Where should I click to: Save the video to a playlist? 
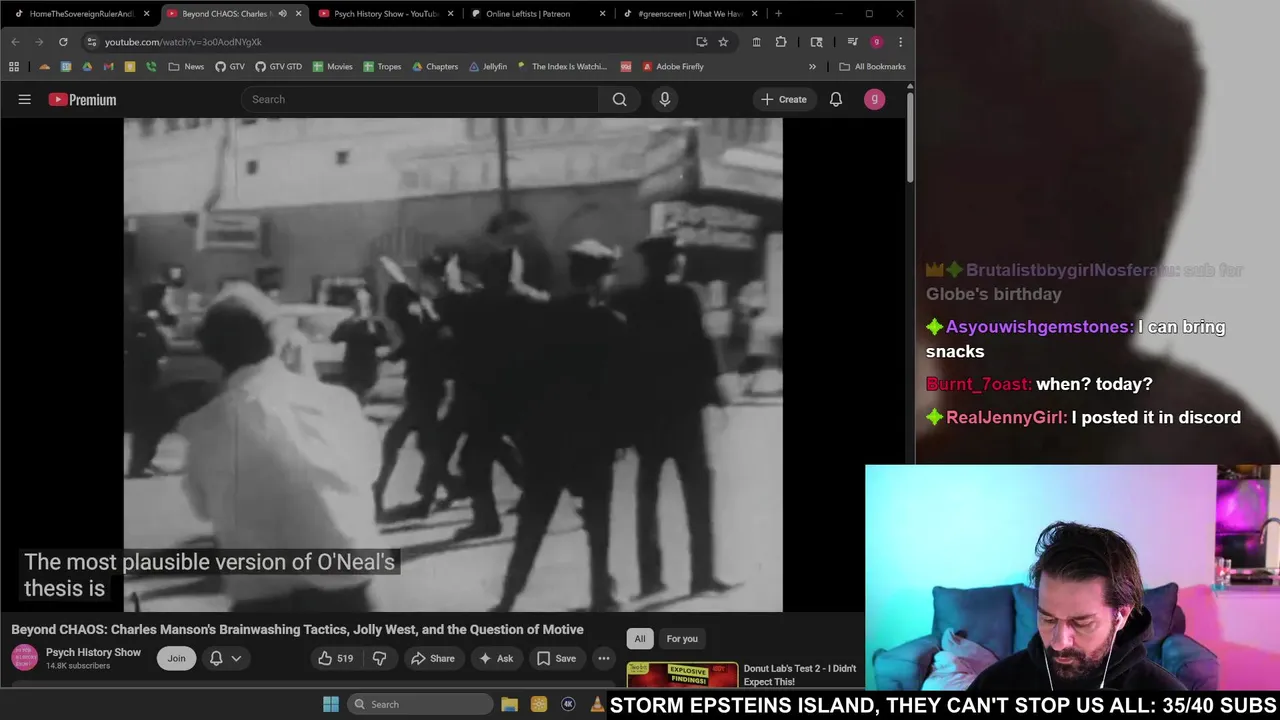[556, 658]
